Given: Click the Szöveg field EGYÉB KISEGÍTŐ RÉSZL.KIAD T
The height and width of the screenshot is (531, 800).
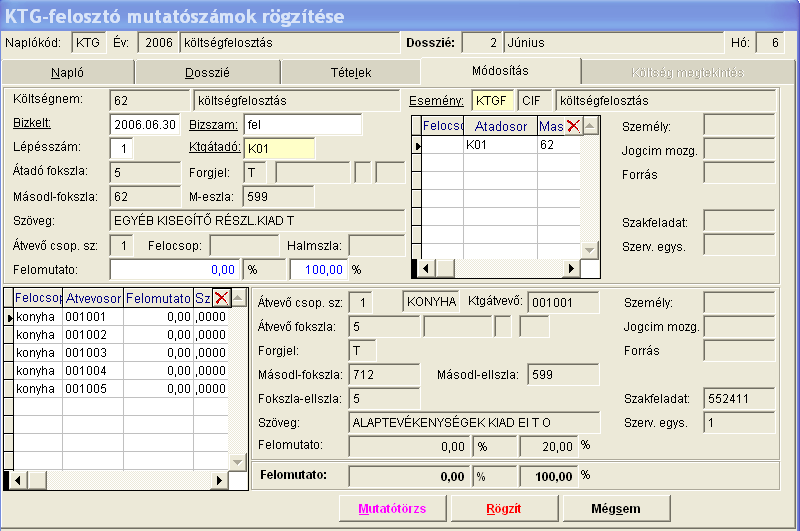Looking at the screenshot, I should pos(257,221).
